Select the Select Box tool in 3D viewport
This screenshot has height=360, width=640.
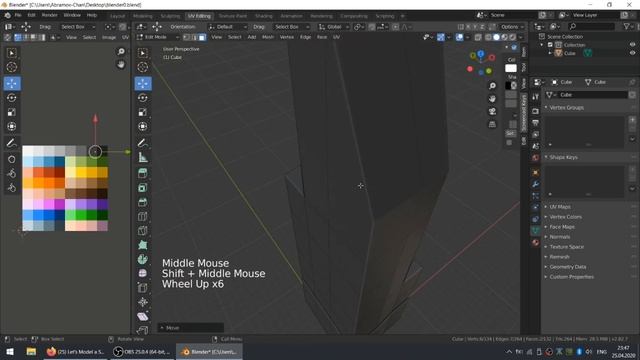point(143,53)
